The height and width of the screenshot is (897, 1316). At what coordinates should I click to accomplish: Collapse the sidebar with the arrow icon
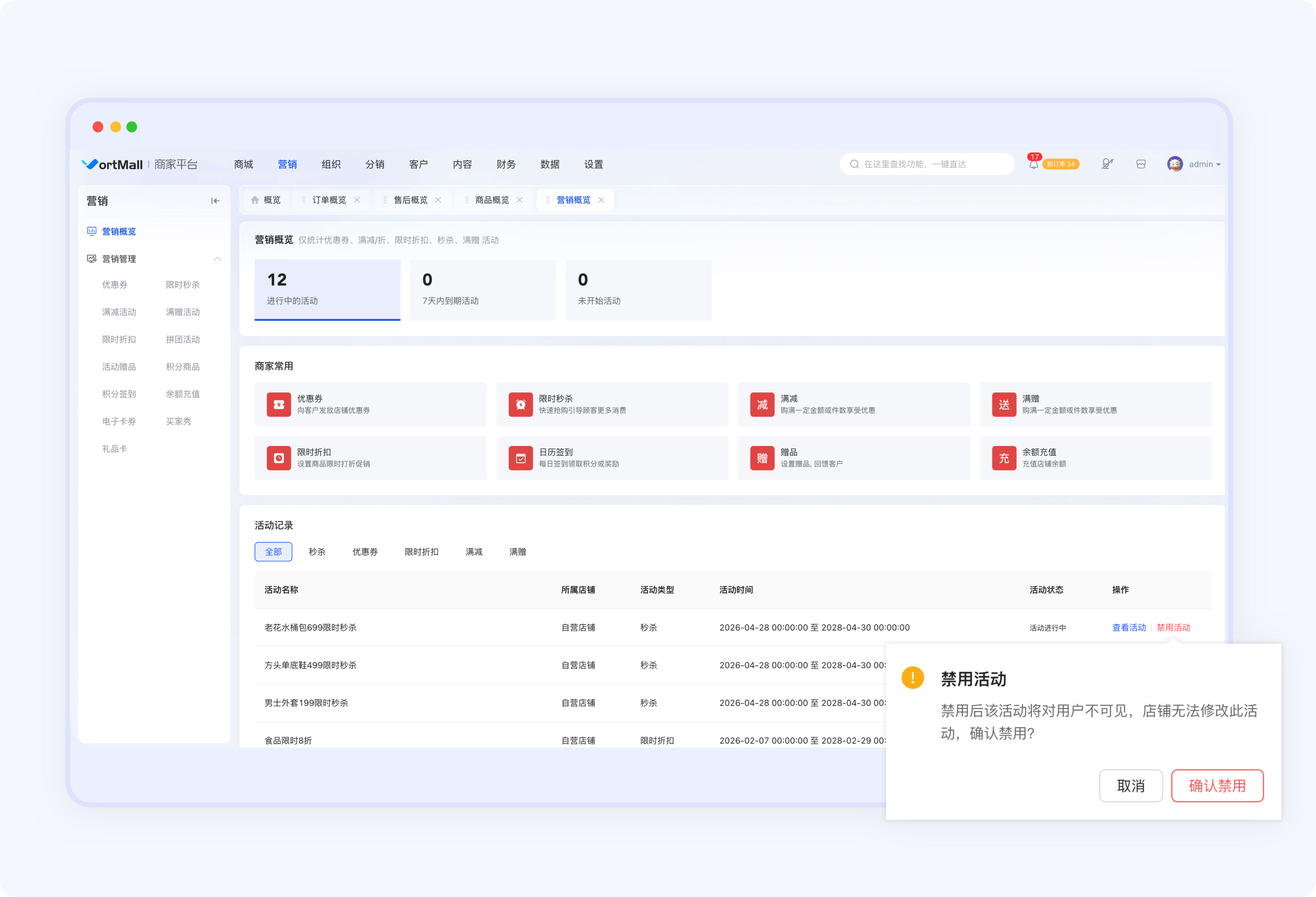tap(215, 200)
